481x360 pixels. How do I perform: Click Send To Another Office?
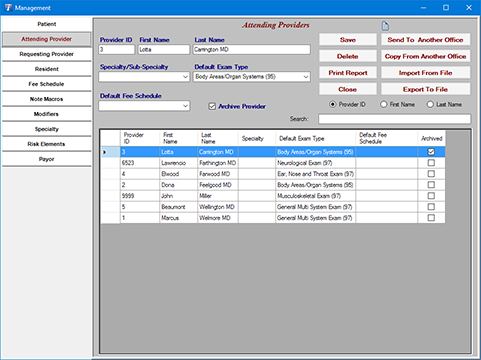(426, 40)
